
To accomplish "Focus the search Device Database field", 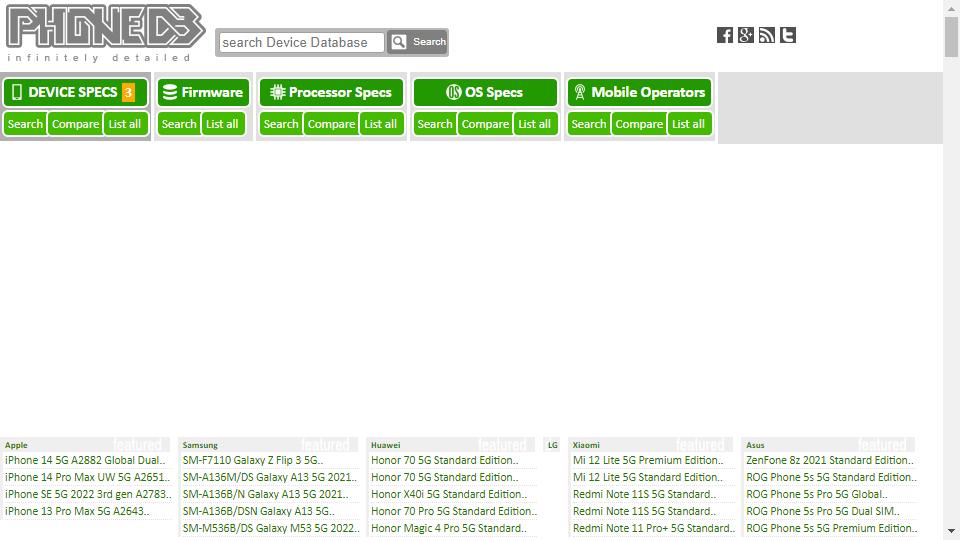I will [302, 42].
